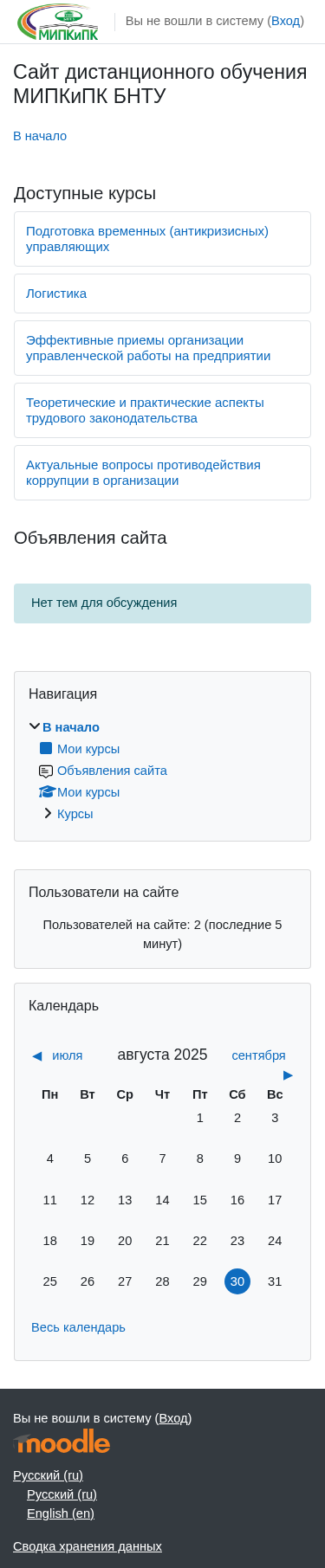325x1568 pixels.
Task: Open the Вход login link in header
Action: coord(285,21)
